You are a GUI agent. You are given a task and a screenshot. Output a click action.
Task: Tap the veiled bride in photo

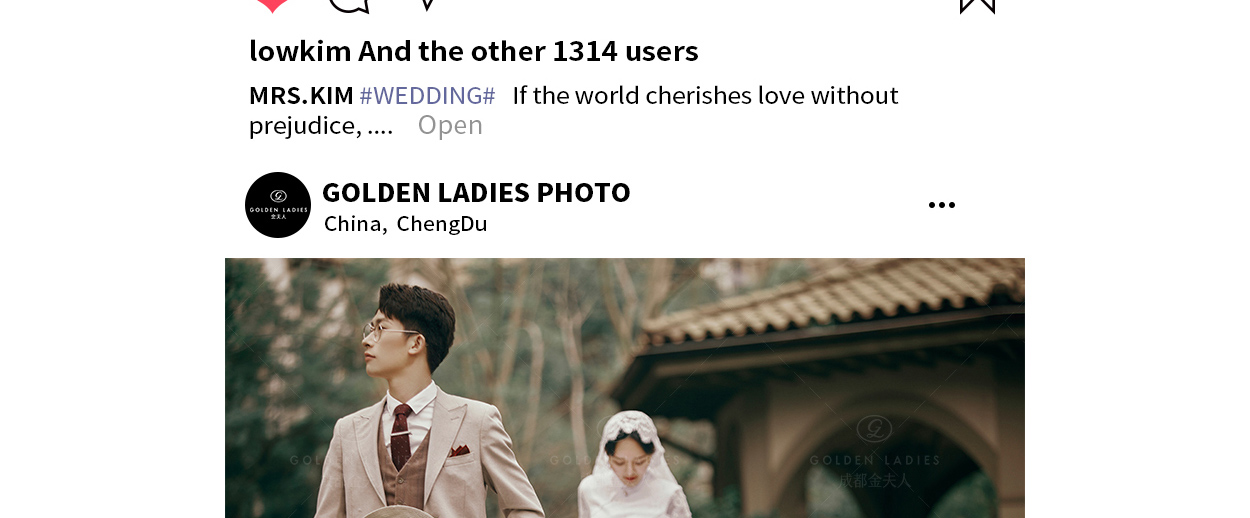click(630, 465)
